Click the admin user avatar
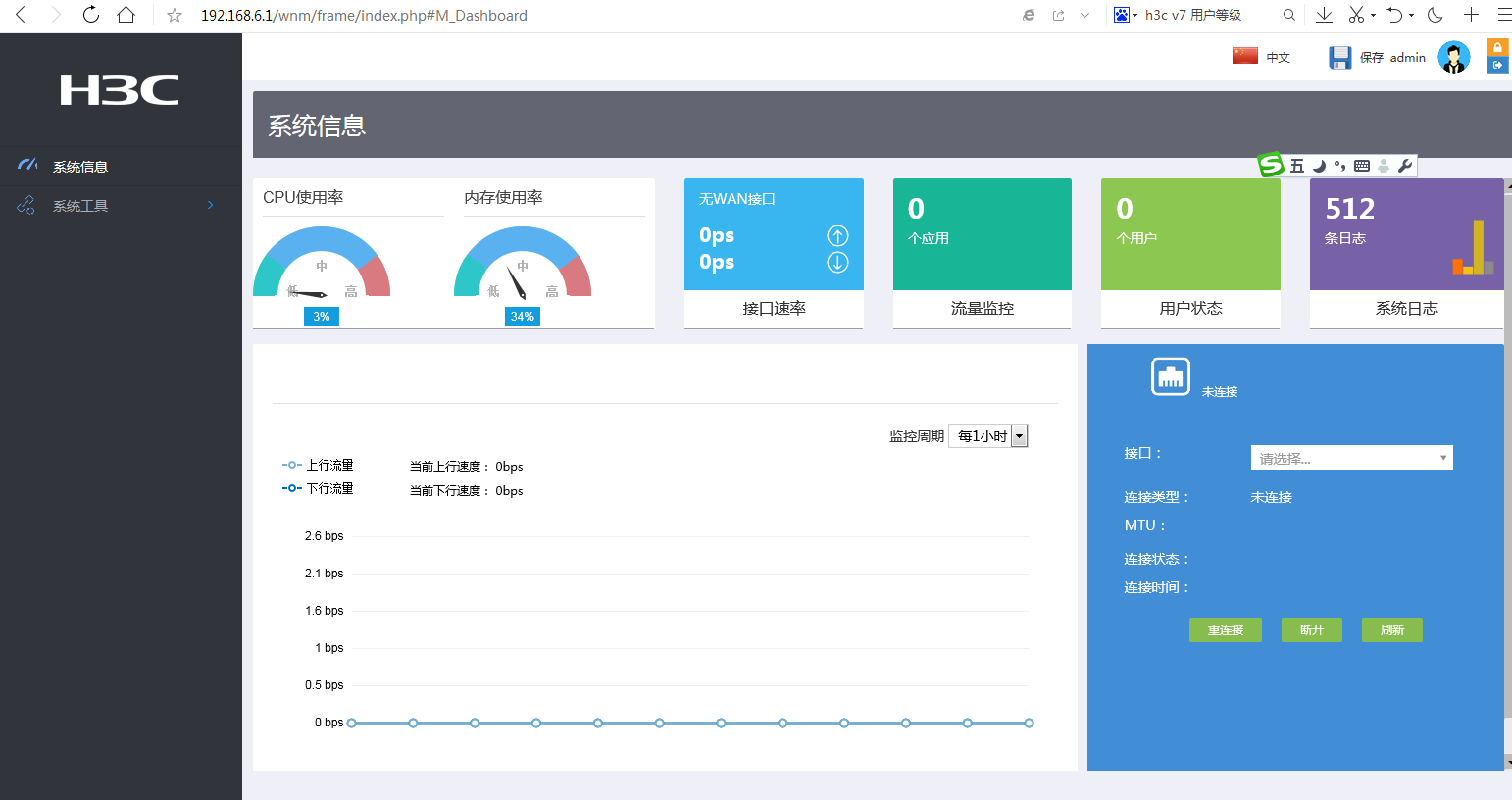1512x800 pixels. 1453,57
